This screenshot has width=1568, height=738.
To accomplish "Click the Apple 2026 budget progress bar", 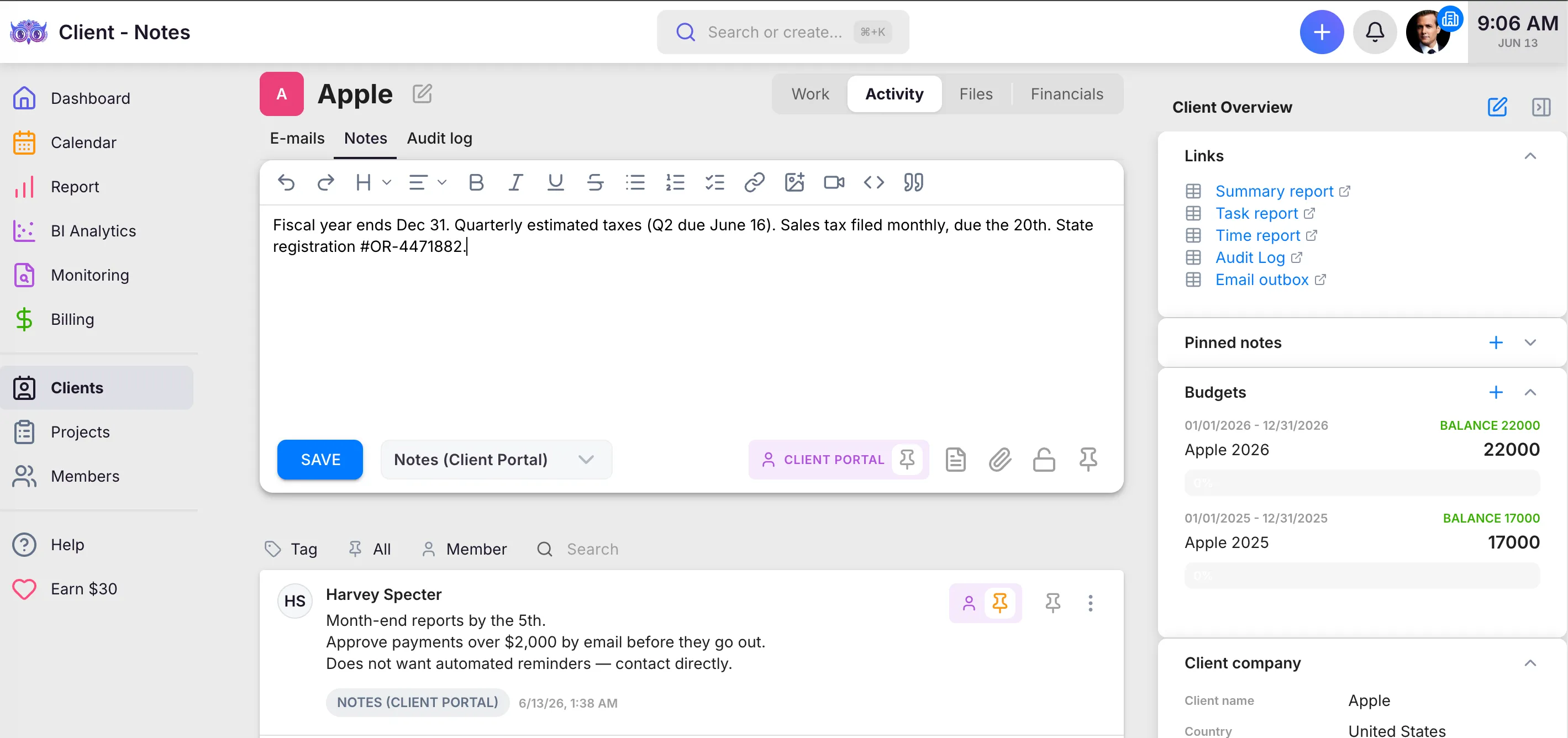I will (x=1362, y=483).
